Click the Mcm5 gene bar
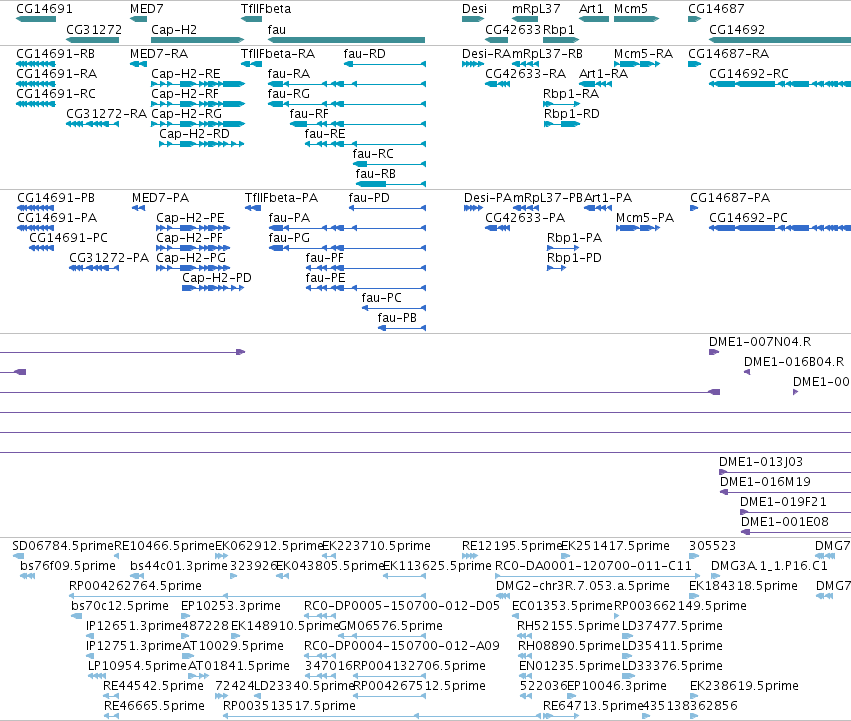Image resolution: width=851 pixels, height=721 pixels. coord(636,19)
